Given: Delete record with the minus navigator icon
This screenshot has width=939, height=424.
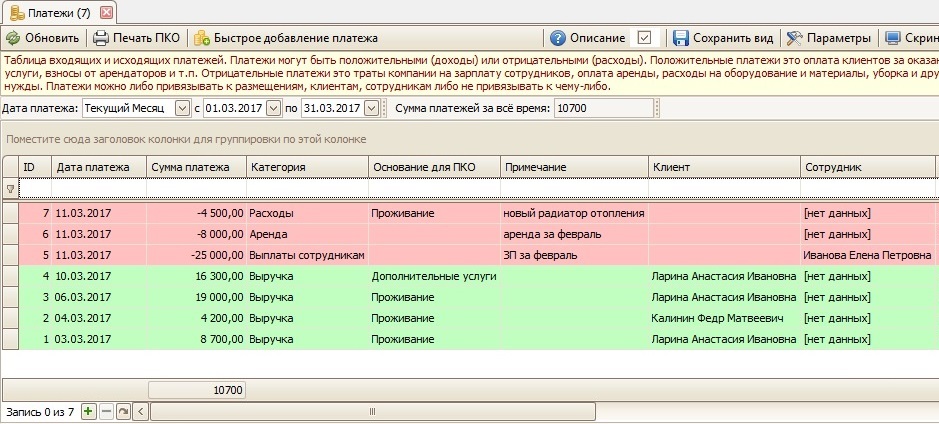Looking at the screenshot, I should pos(106,411).
